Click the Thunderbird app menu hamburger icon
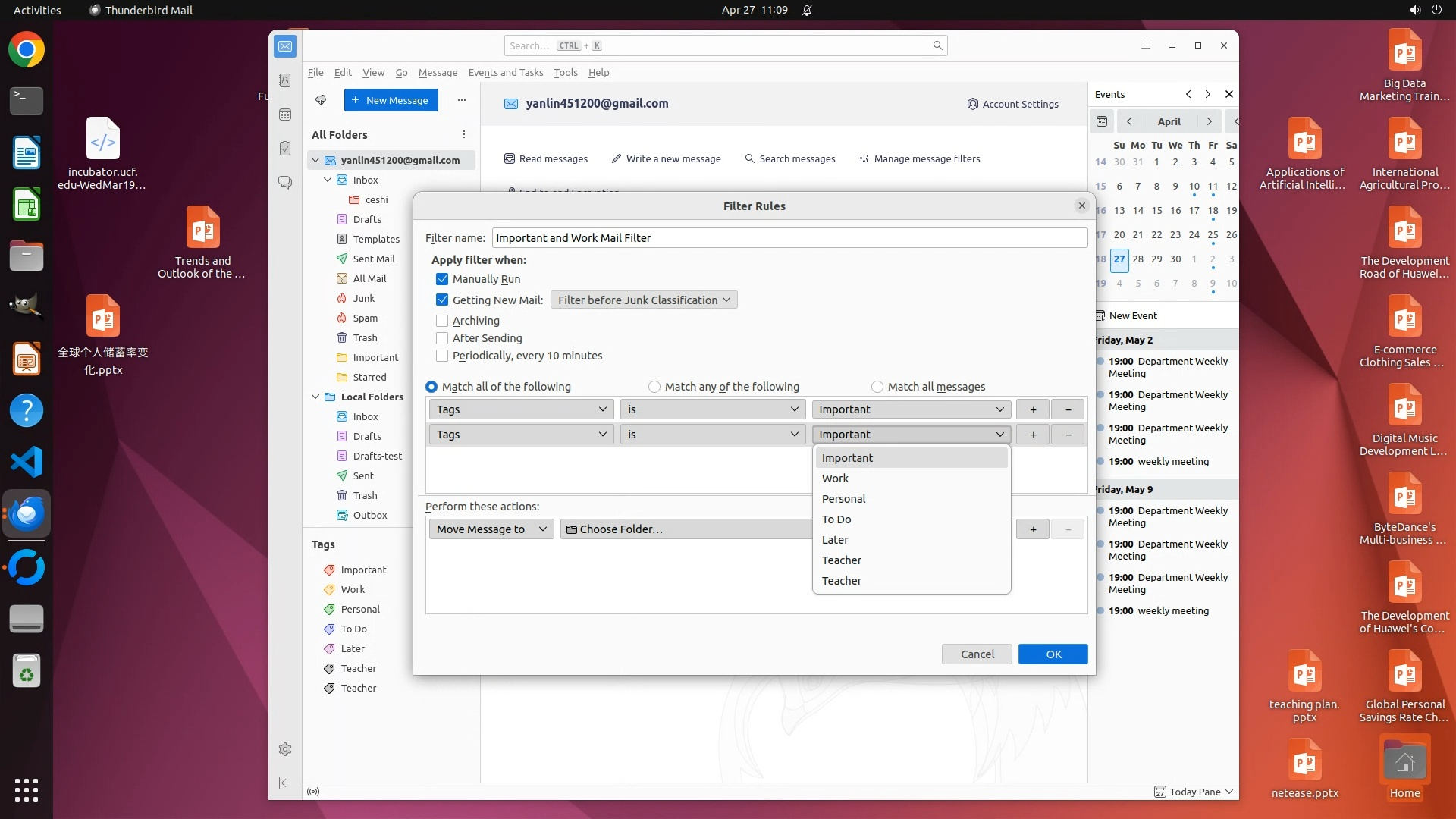 1146,45
